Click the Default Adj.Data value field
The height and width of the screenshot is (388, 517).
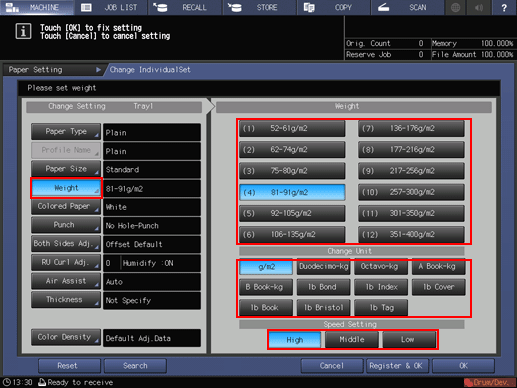click(152, 338)
